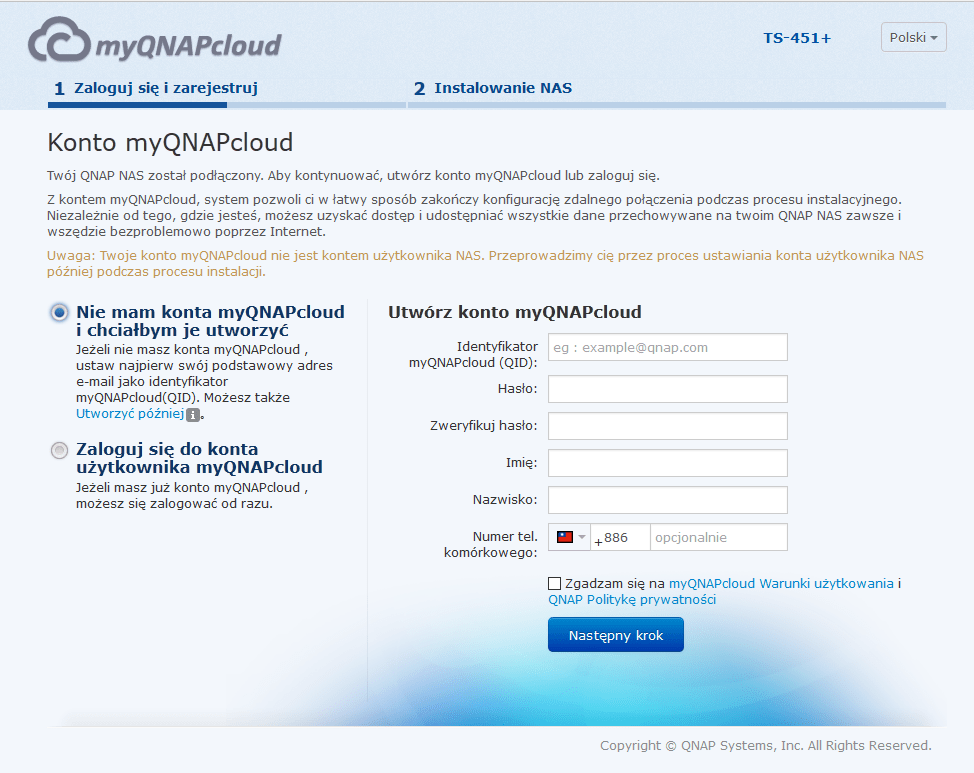The image size is (974, 773).
Task: Open 'myQNAPcloud Warunki użytkowania' link
Action: click(781, 583)
